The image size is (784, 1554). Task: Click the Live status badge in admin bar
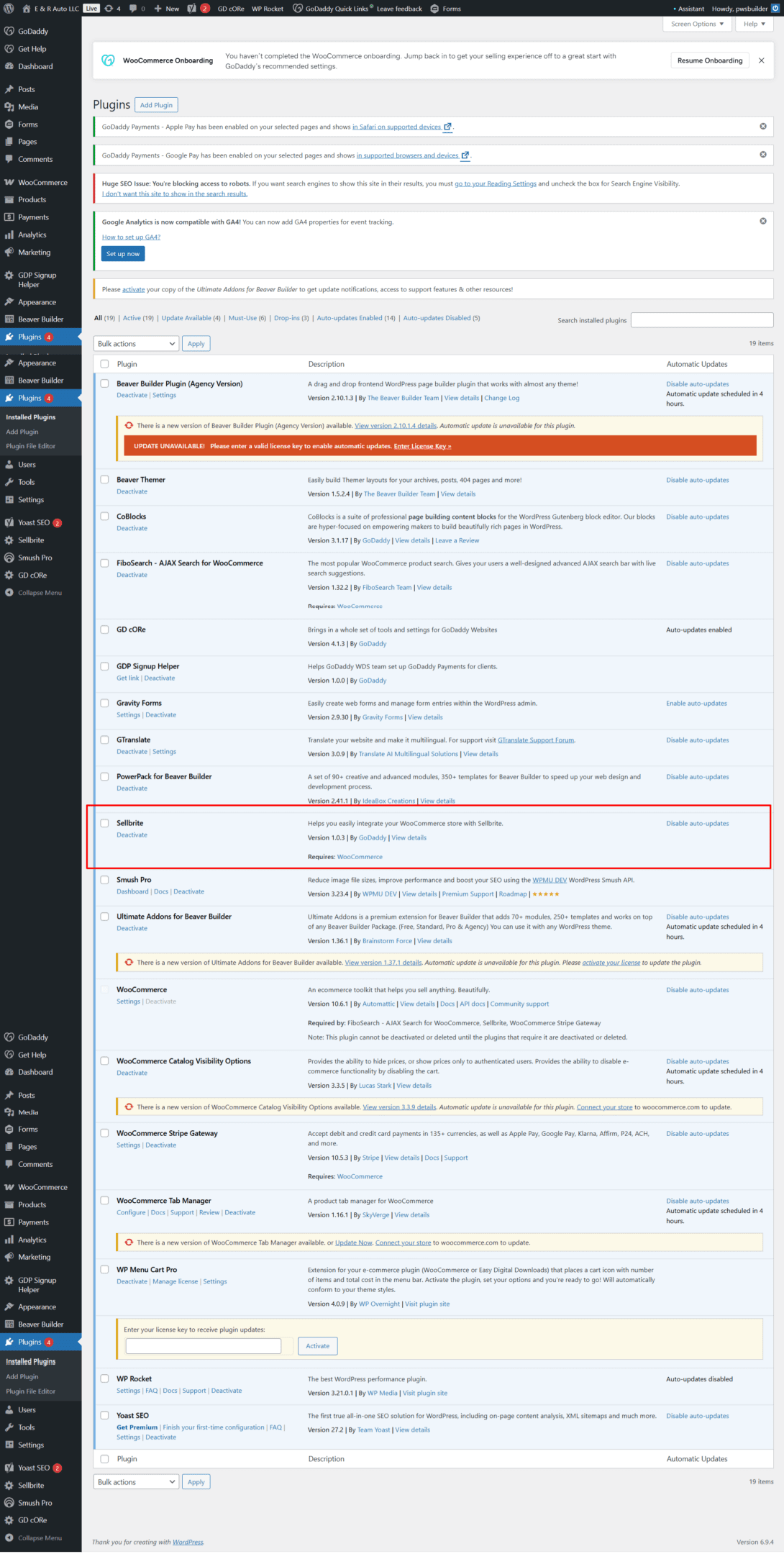pyautogui.click(x=91, y=9)
